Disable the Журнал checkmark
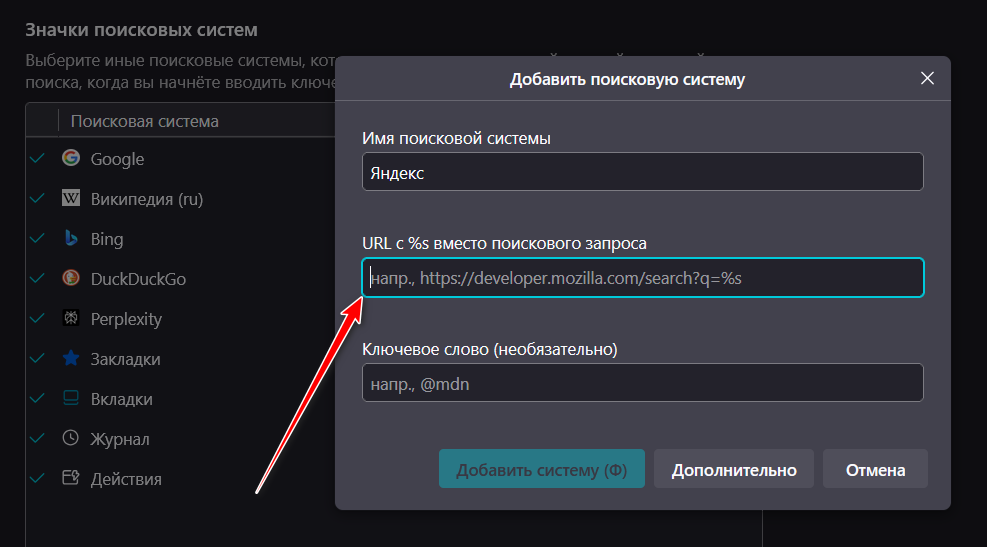This screenshot has width=987, height=547. tap(38, 438)
